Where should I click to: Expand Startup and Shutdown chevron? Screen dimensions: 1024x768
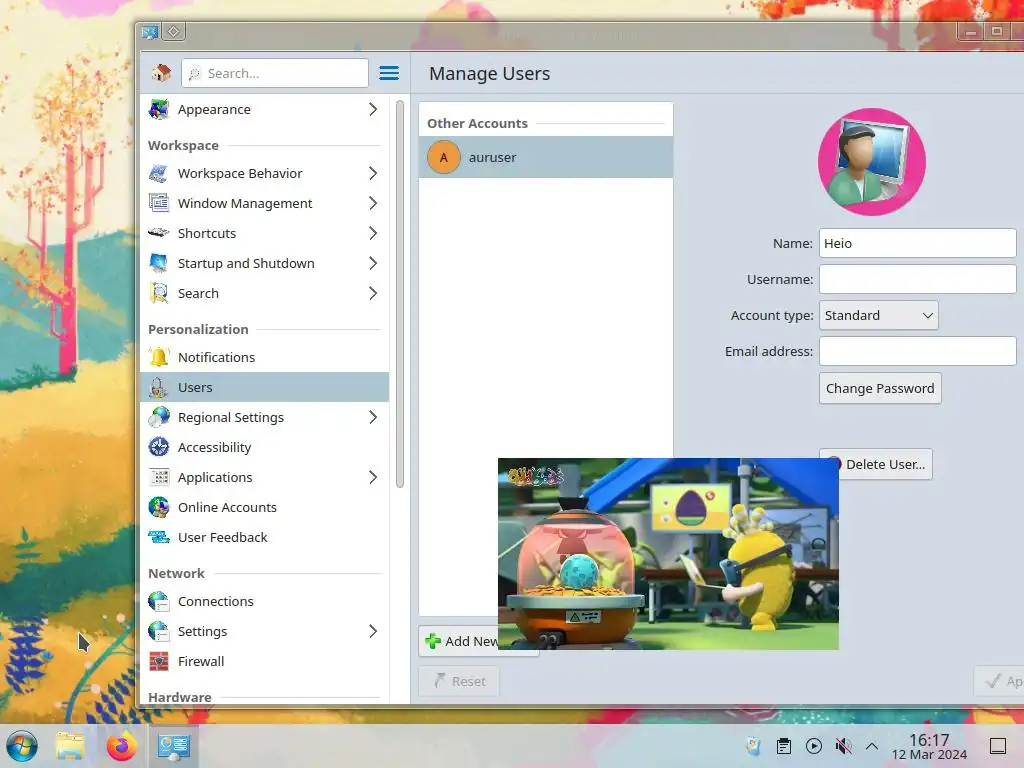tap(373, 263)
